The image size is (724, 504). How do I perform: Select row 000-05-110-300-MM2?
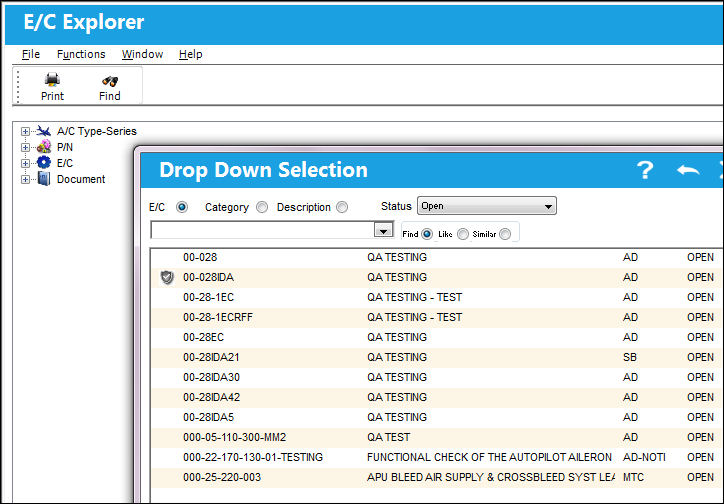437,438
